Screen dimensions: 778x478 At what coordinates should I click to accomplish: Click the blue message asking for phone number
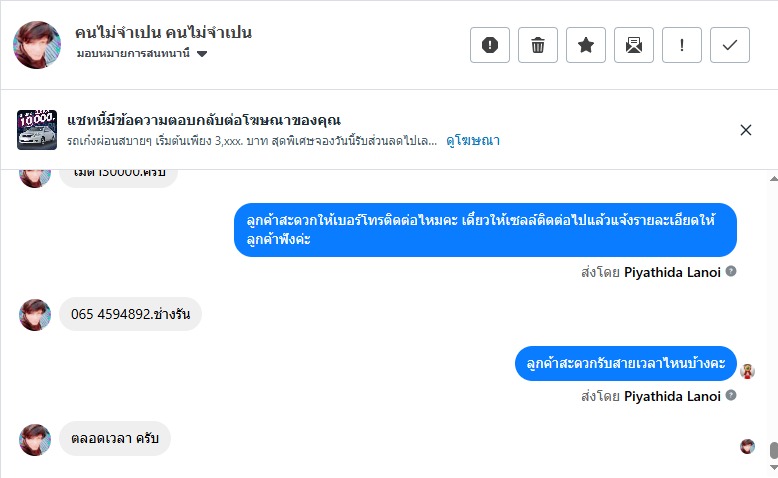[485, 229]
